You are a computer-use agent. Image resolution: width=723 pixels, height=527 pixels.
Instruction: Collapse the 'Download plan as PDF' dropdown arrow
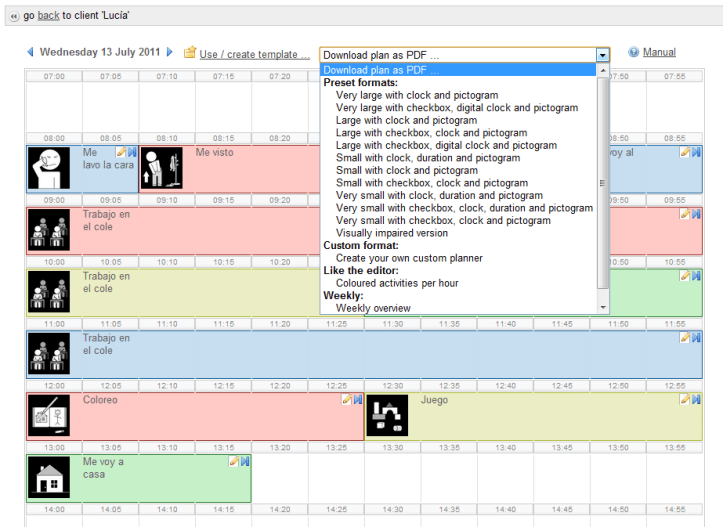[x=602, y=55]
